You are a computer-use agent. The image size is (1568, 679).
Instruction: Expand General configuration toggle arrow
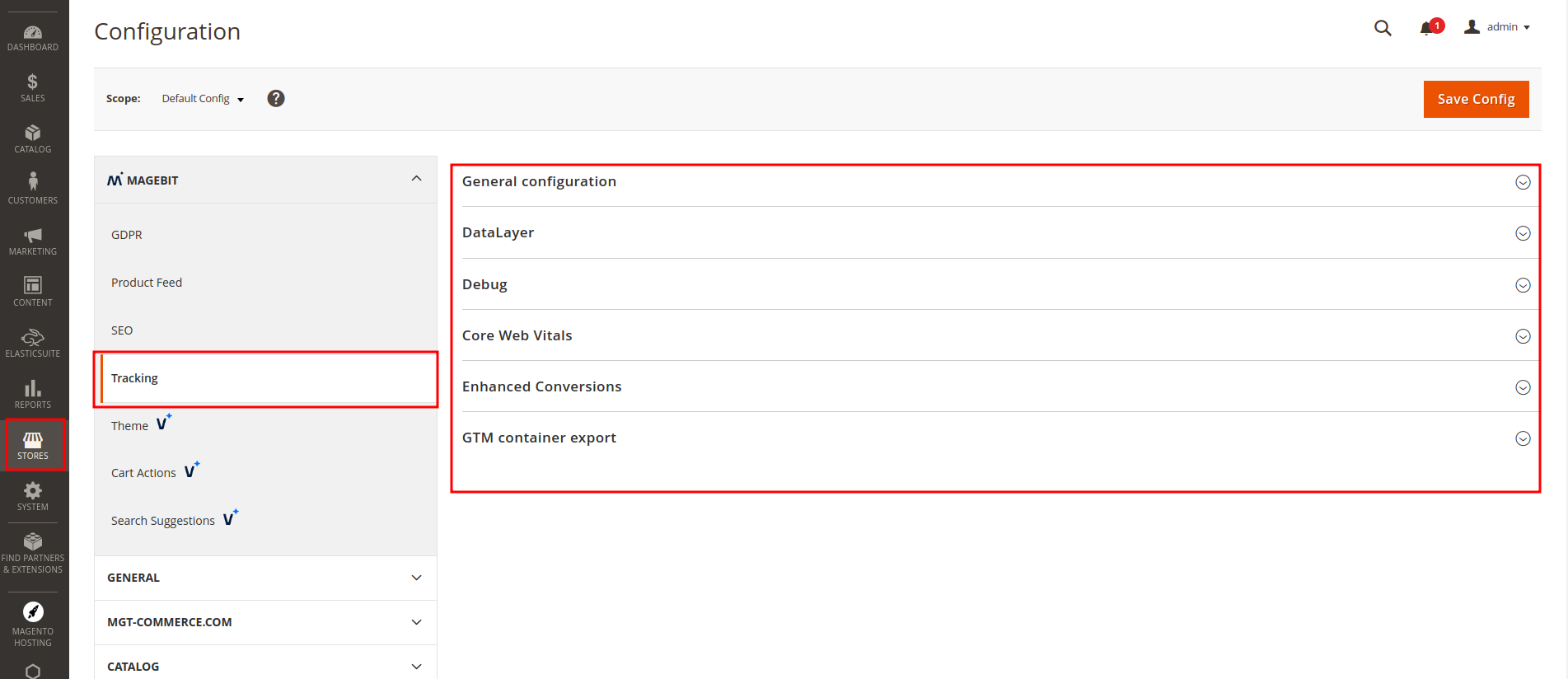1523,182
